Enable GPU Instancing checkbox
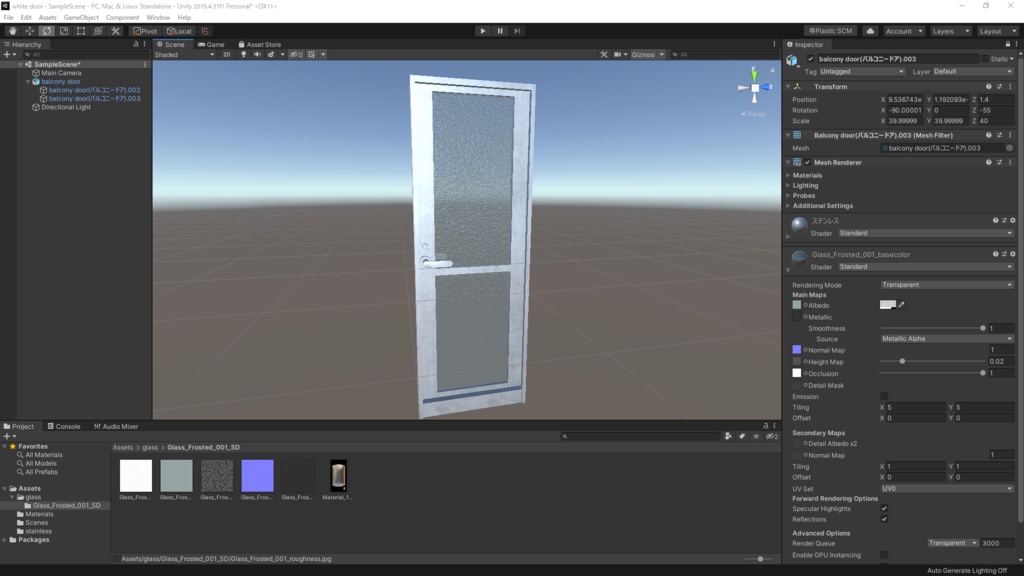1024x576 pixels. pyautogui.click(x=884, y=555)
